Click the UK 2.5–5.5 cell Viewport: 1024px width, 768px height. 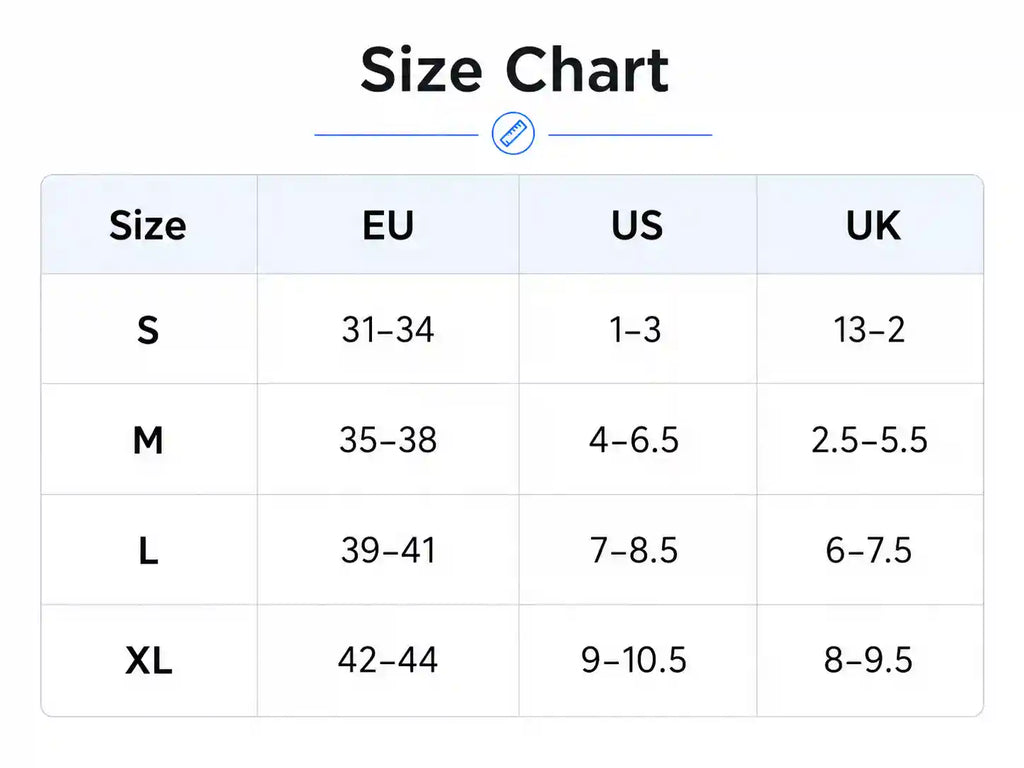click(x=869, y=440)
